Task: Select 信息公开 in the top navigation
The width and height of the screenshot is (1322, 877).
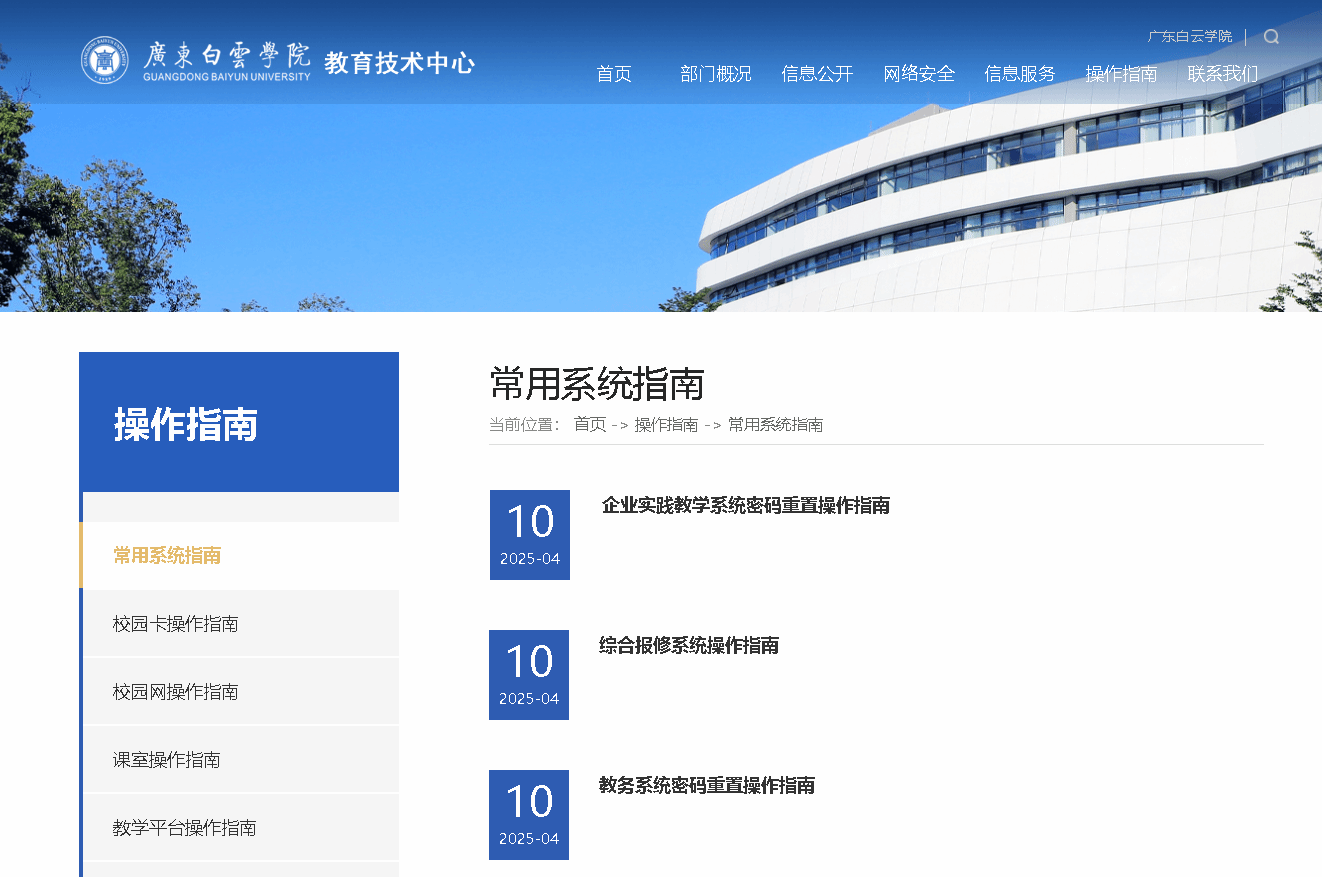Action: coord(817,74)
